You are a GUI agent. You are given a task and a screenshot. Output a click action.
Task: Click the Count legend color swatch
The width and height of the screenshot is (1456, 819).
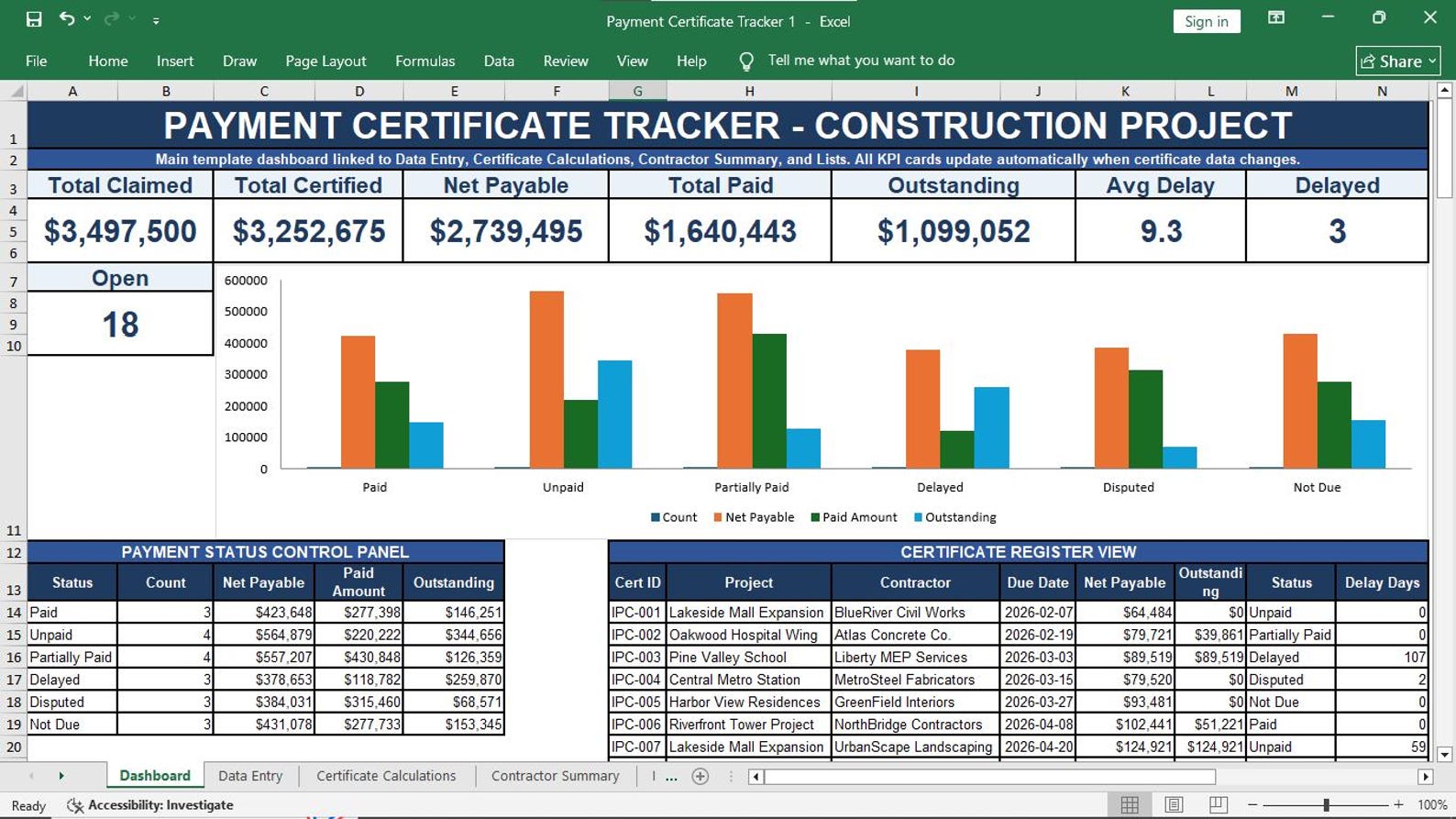pos(656,517)
